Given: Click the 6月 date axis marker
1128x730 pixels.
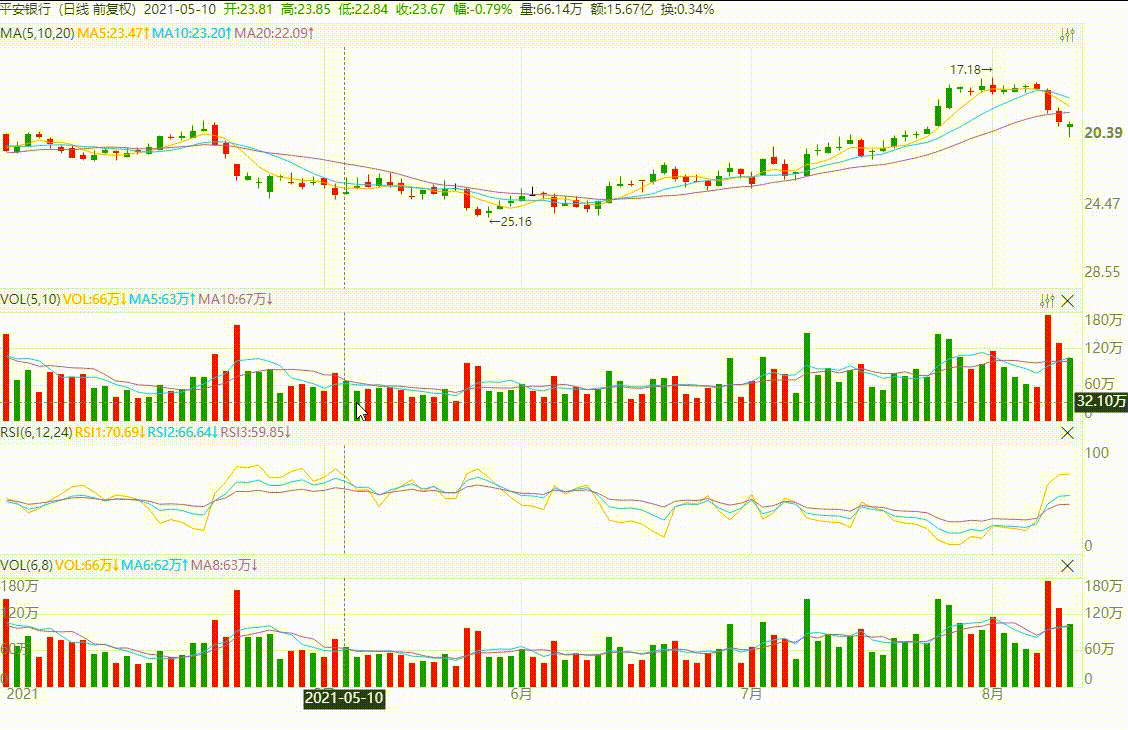Looking at the screenshot, I should click(x=522, y=694).
